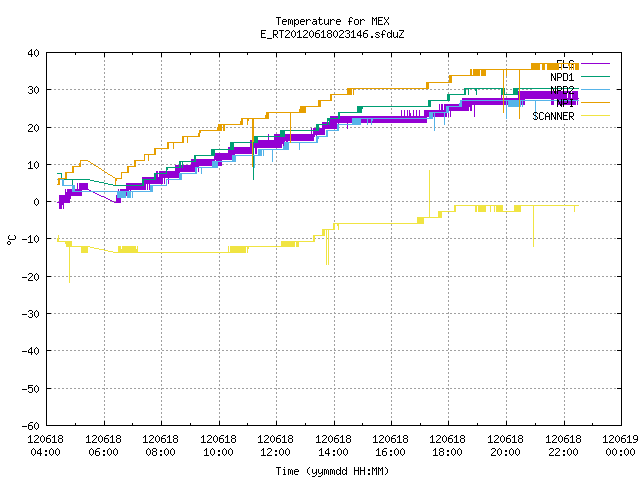Image resolution: width=640 pixels, height=480 pixels.
Task: Click the x-axis tick label 120618 18:00
Action: pos(448,446)
